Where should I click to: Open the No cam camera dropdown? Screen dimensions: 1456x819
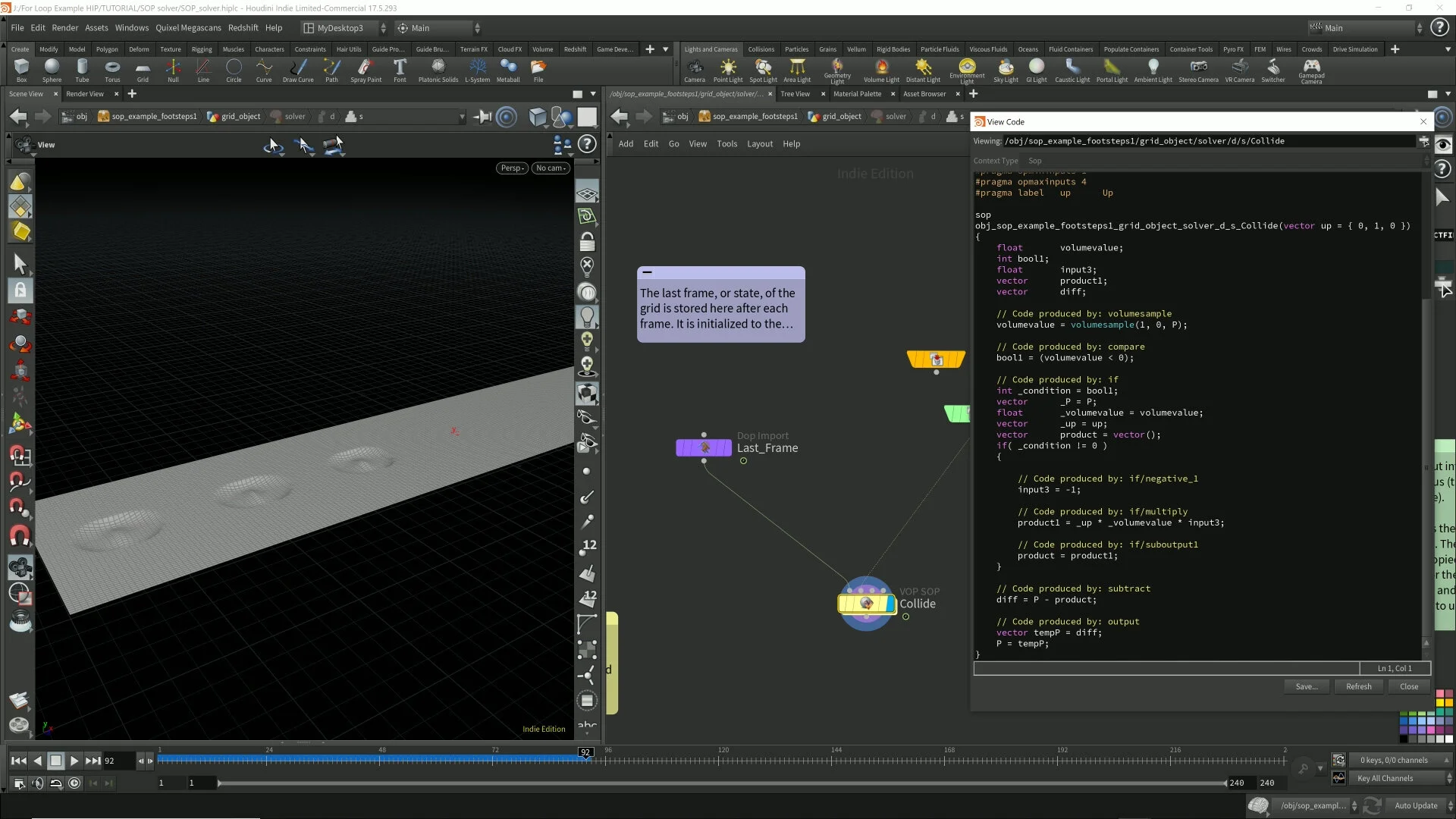(x=551, y=168)
